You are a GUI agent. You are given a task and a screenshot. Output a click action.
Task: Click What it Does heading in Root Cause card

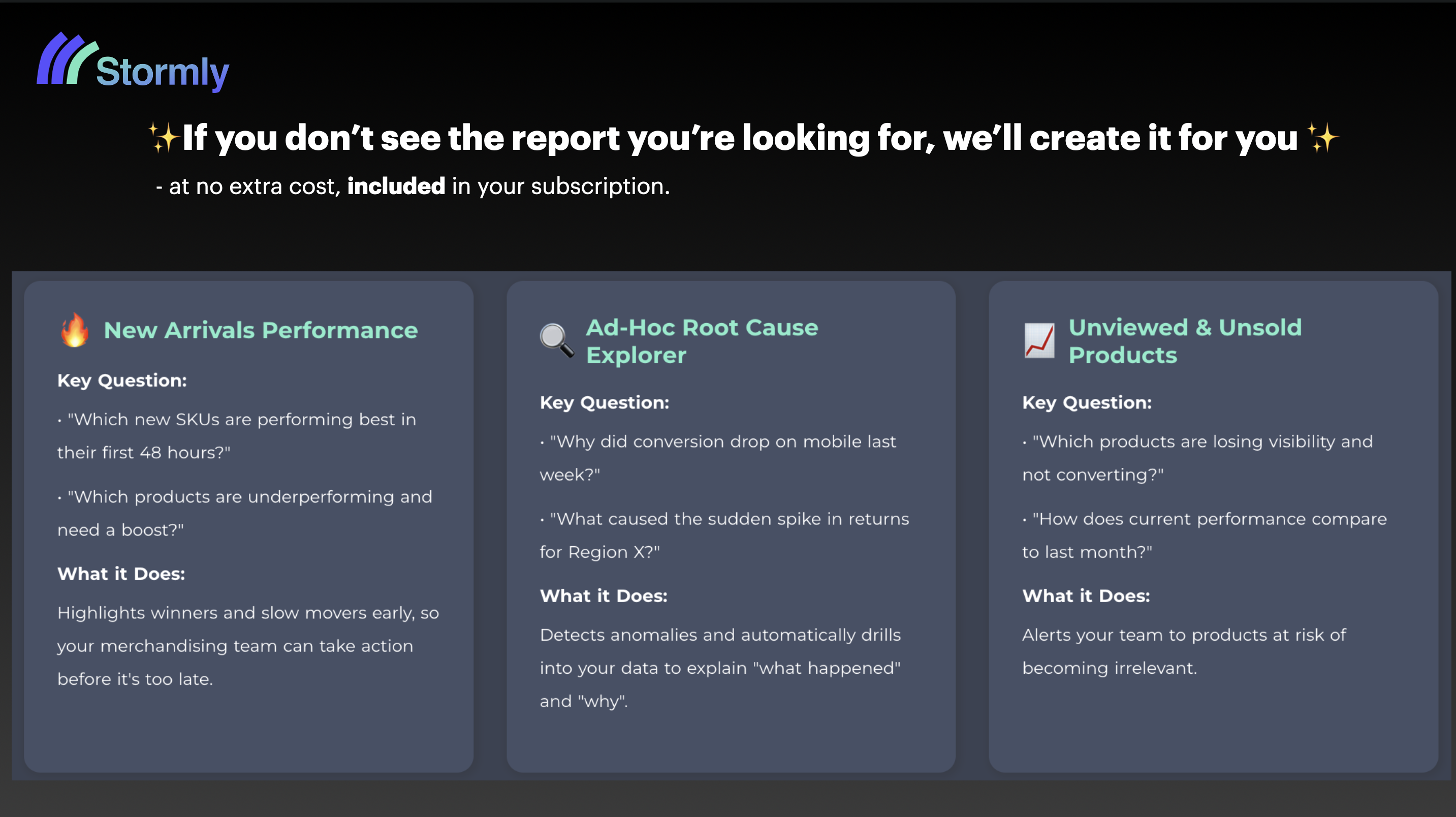pos(604,596)
